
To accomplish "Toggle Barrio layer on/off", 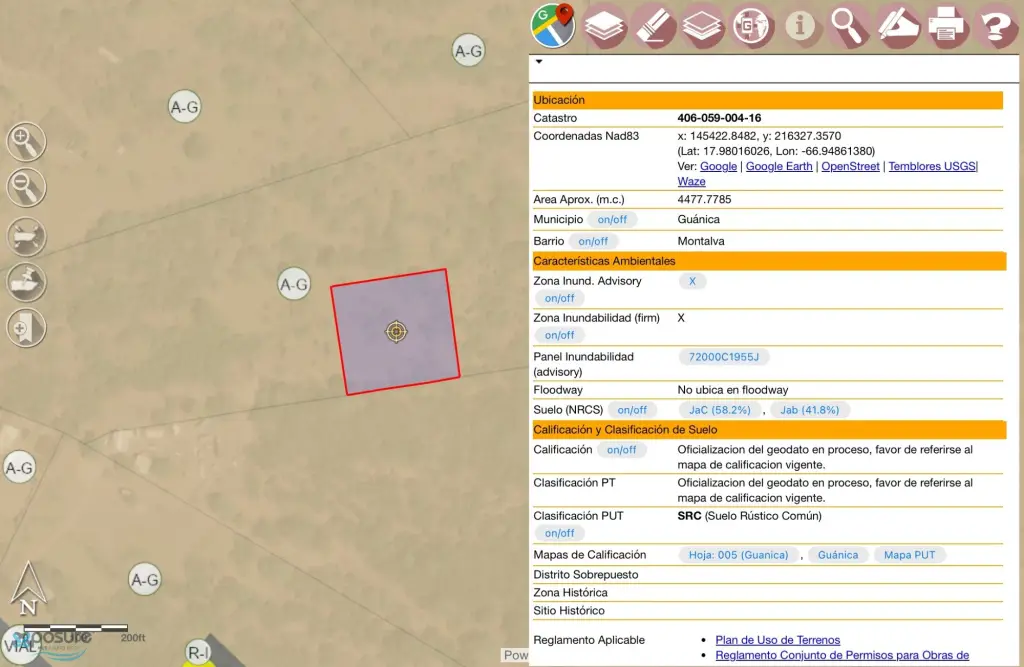I will click(593, 241).
